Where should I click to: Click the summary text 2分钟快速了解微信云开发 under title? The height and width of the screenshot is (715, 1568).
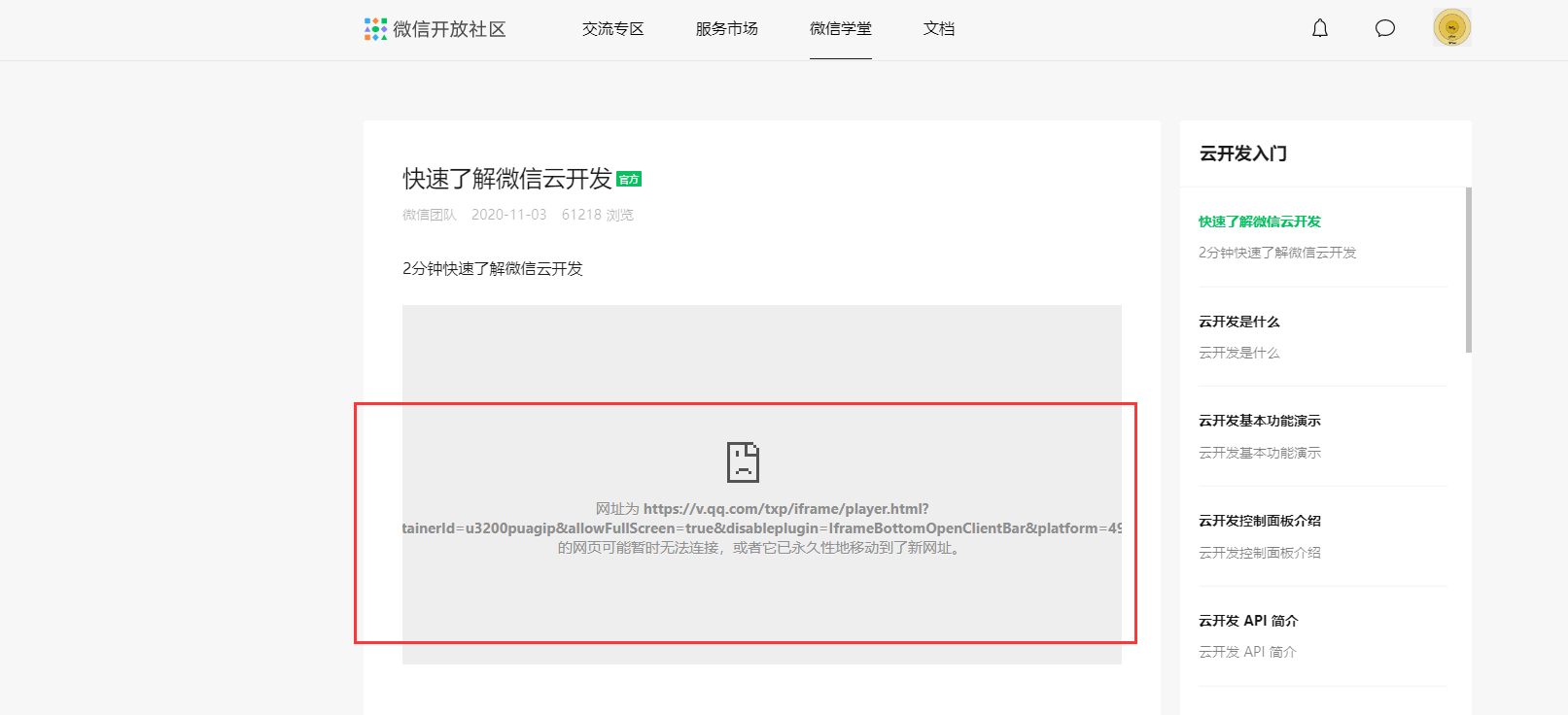point(493,269)
